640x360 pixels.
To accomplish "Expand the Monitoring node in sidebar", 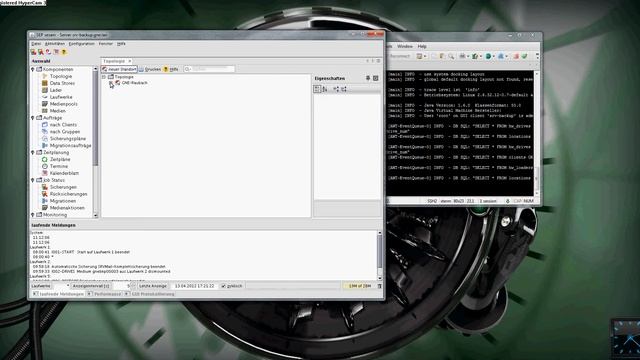I will coord(33,215).
